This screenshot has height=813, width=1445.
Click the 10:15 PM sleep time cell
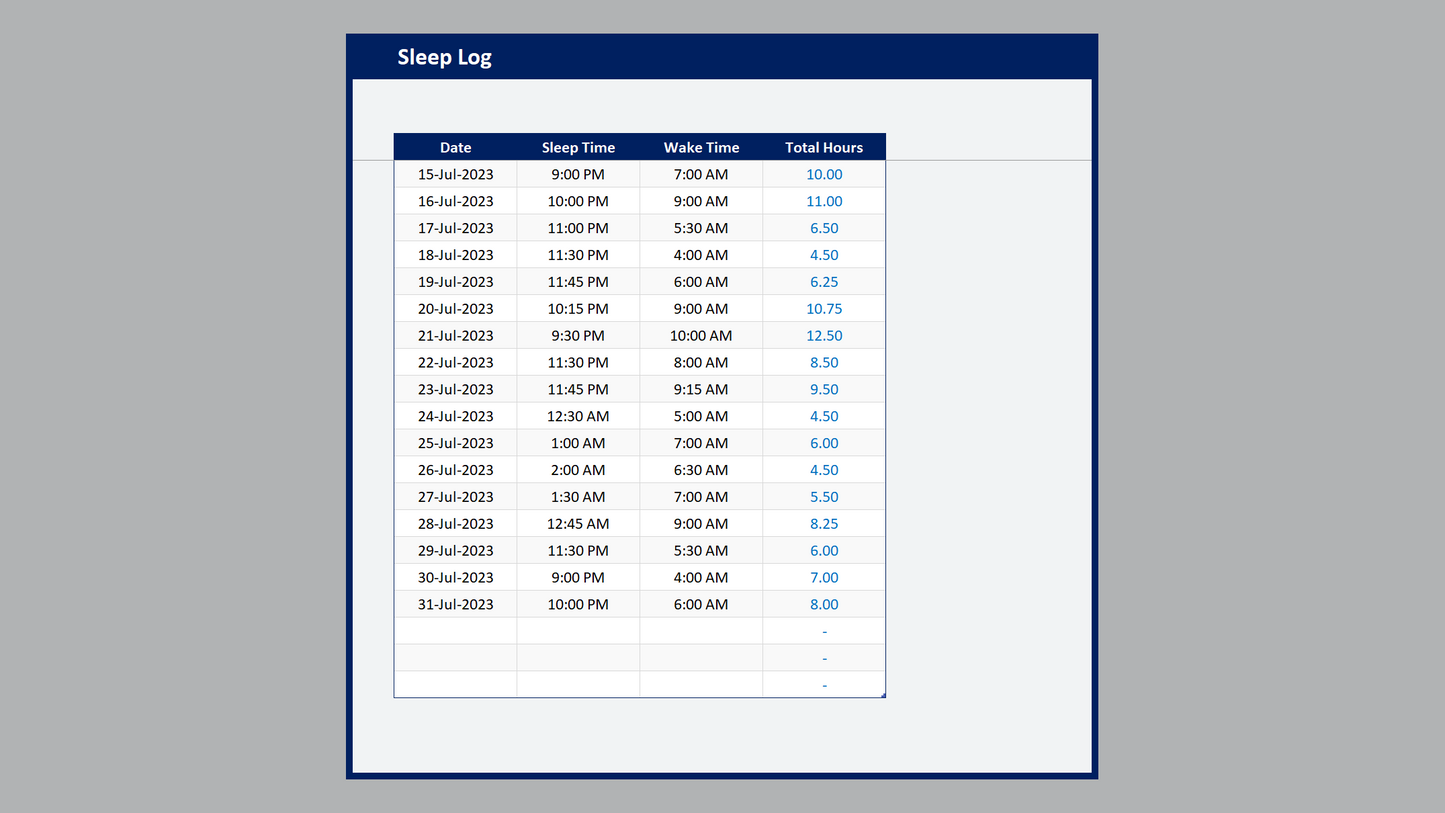[578, 309]
